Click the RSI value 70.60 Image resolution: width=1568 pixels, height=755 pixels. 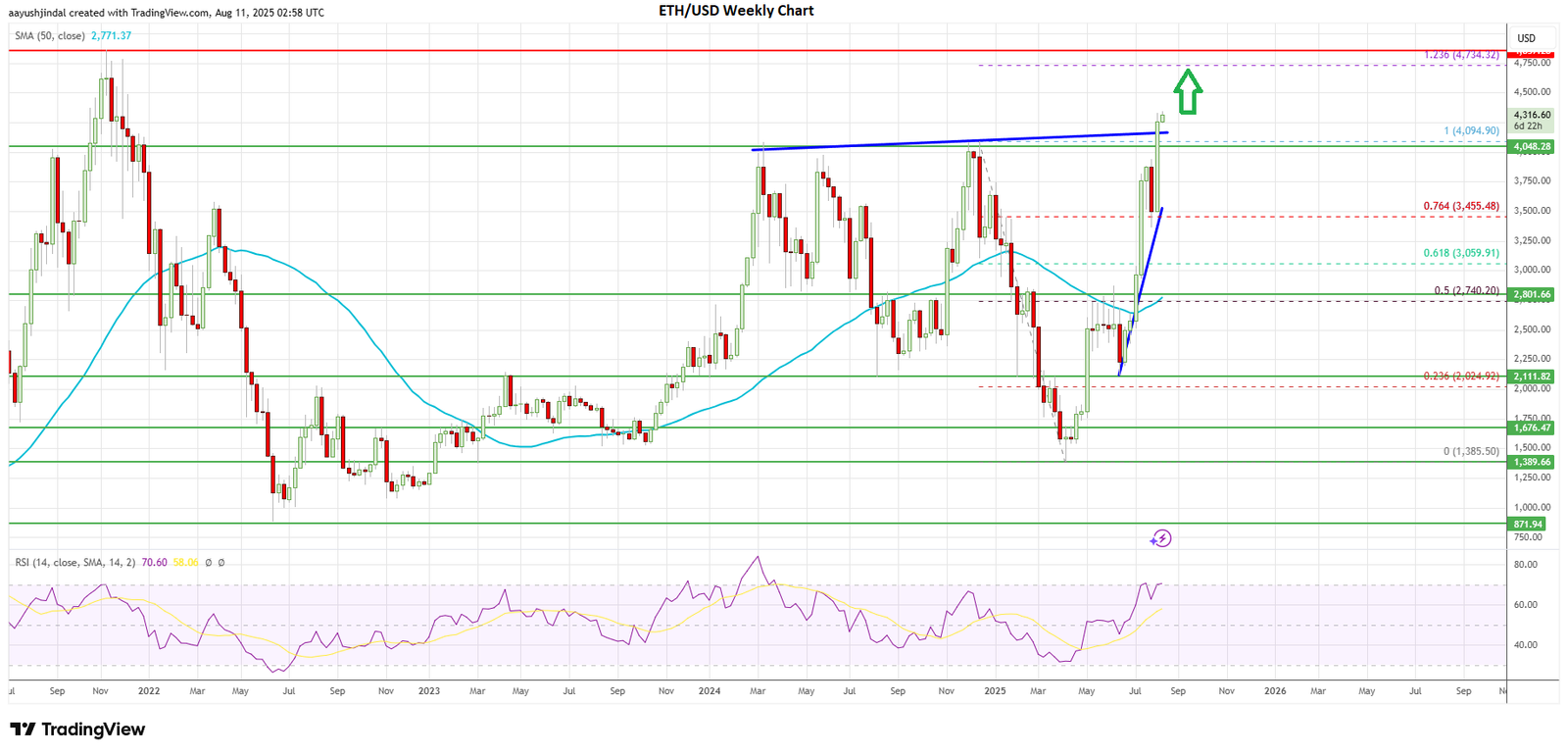pos(154,563)
